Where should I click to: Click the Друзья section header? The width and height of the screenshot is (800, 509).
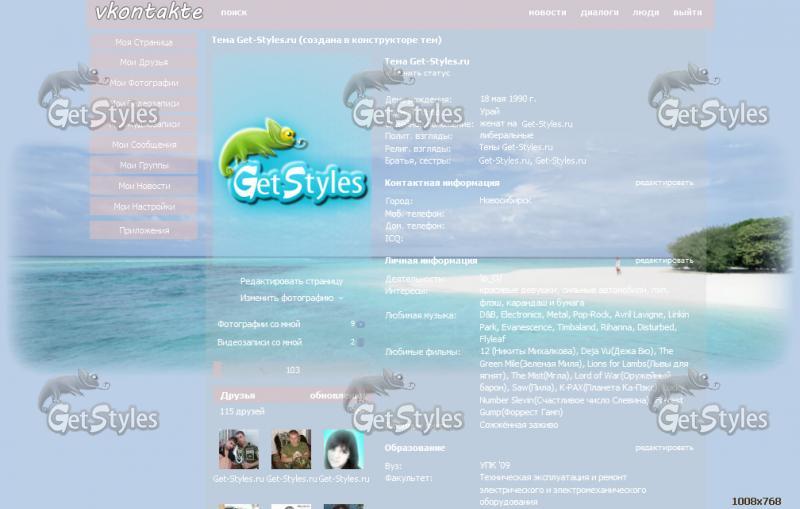pos(238,396)
